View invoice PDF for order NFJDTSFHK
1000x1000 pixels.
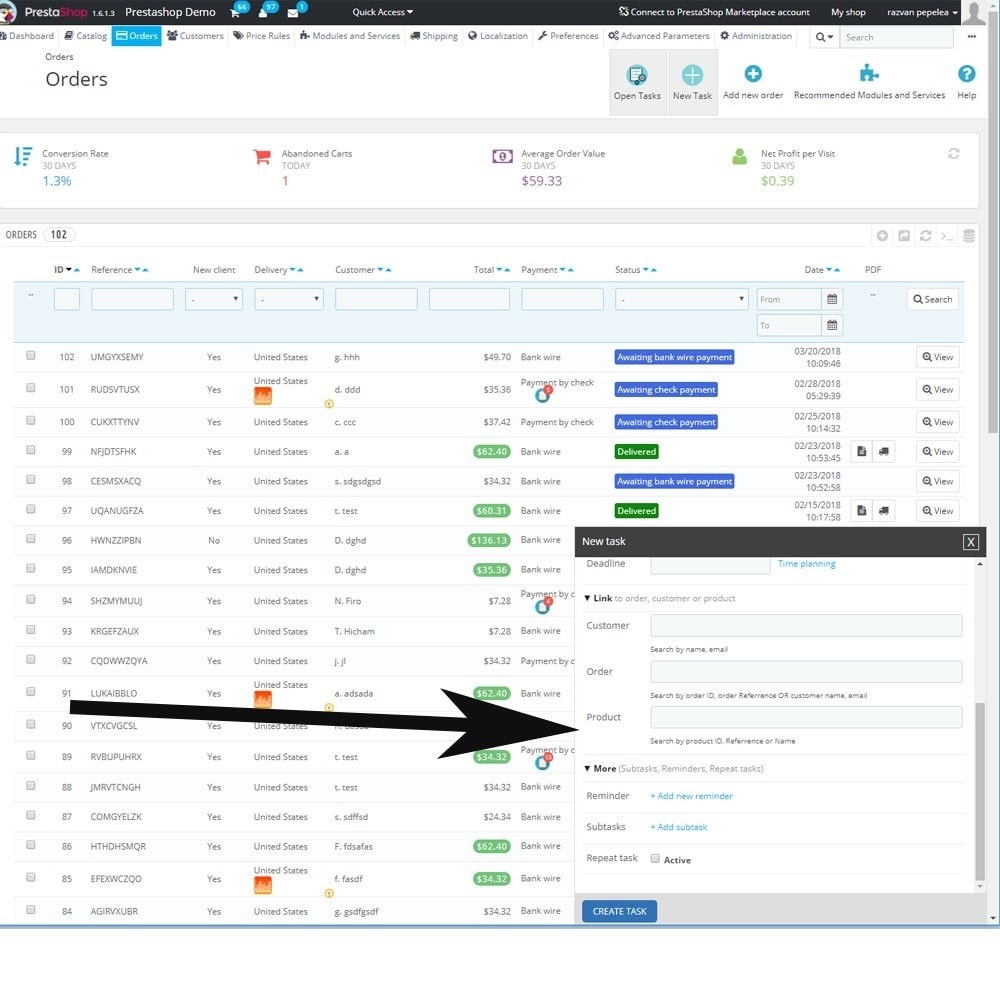pyautogui.click(x=861, y=451)
